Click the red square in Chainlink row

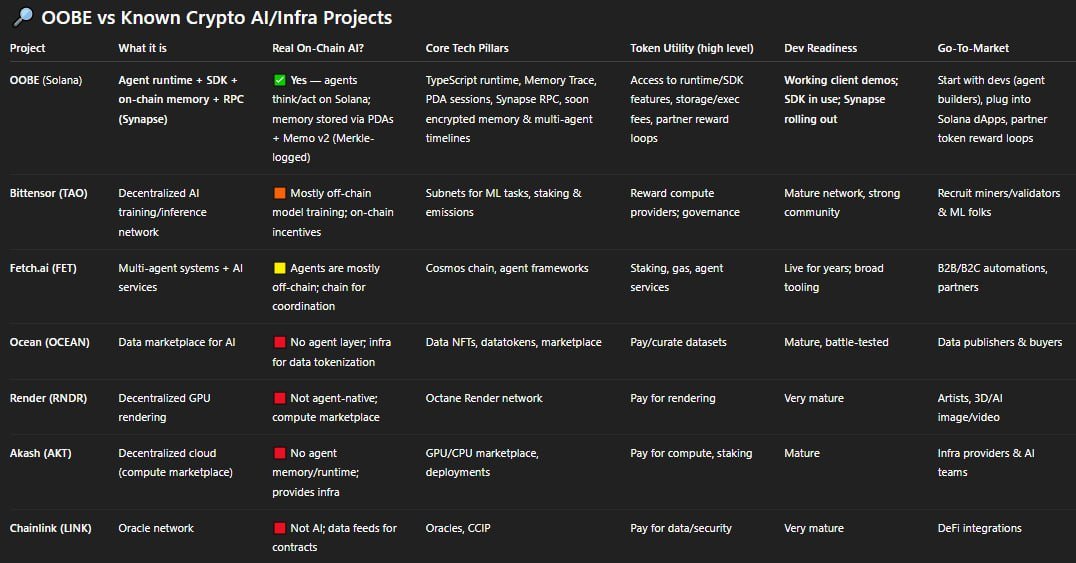point(279,528)
